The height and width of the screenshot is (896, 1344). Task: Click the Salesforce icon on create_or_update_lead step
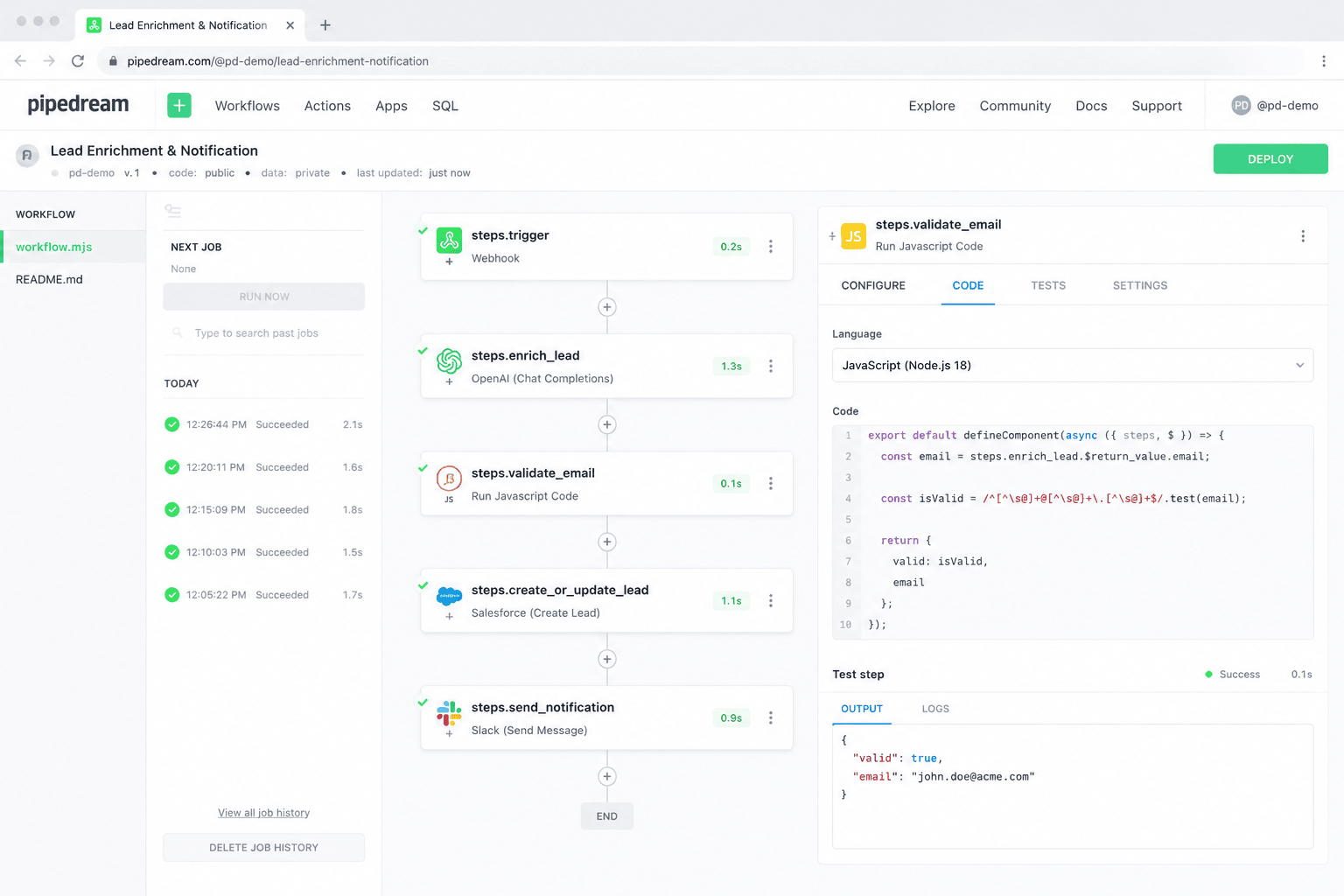coord(449,595)
